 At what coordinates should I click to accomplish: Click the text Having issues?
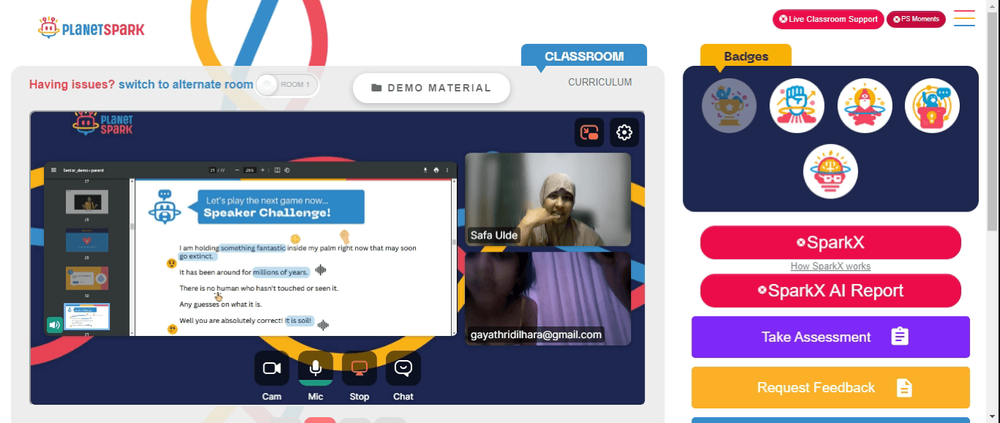point(72,85)
